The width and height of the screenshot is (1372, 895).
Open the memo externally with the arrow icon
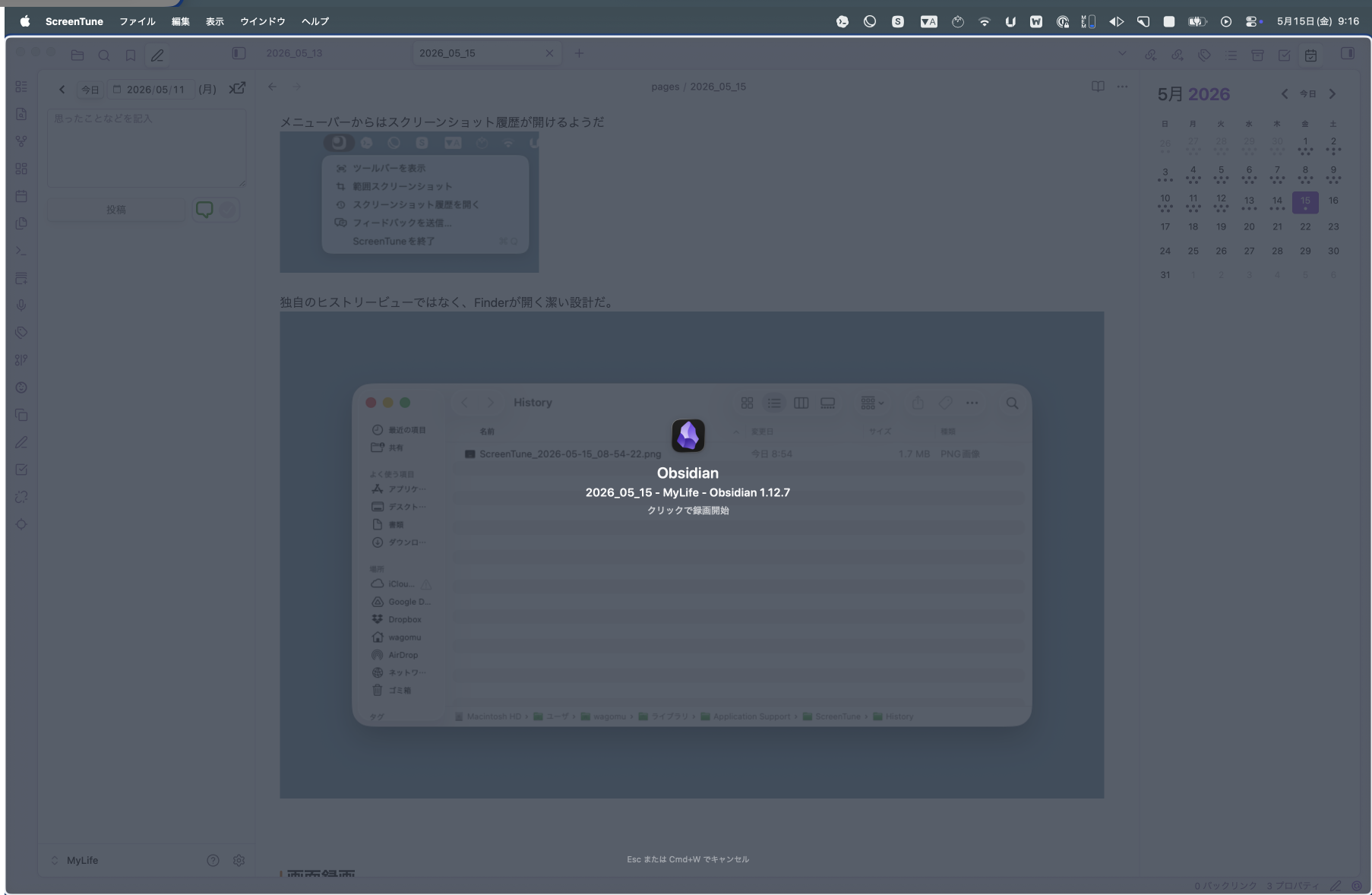tap(237, 88)
